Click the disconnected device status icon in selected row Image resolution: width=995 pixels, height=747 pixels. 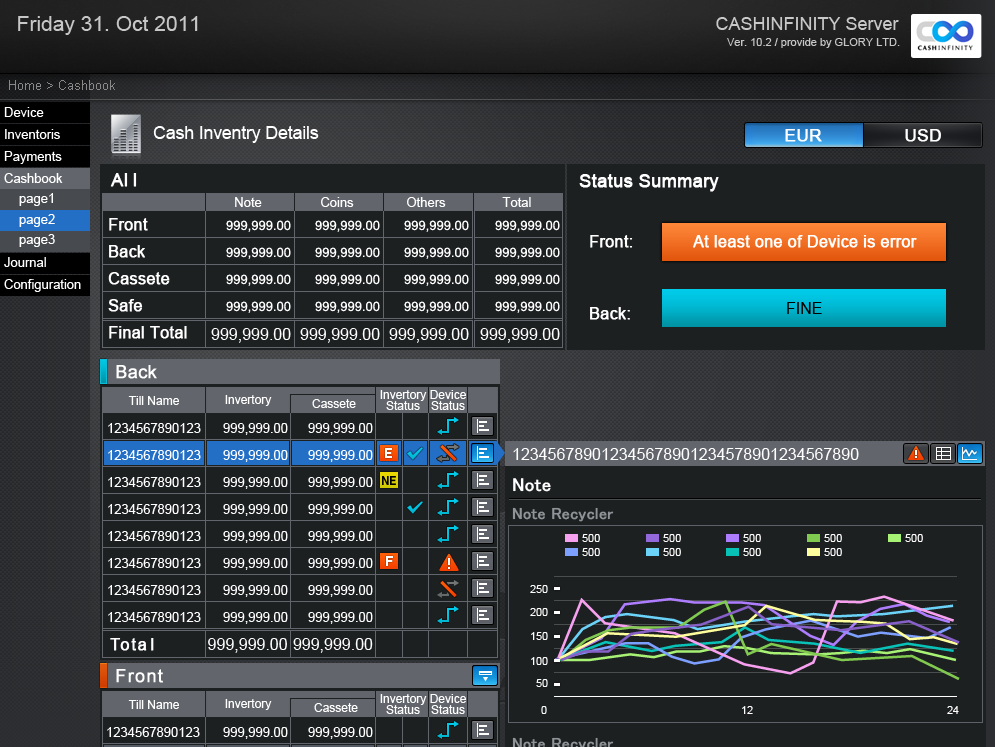coord(448,454)
